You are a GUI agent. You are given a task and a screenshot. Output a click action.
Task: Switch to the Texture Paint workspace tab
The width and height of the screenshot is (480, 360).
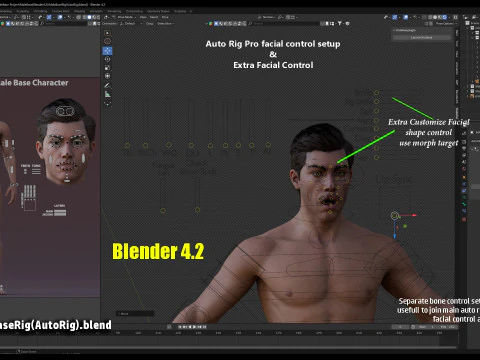(x=60, y=11)
